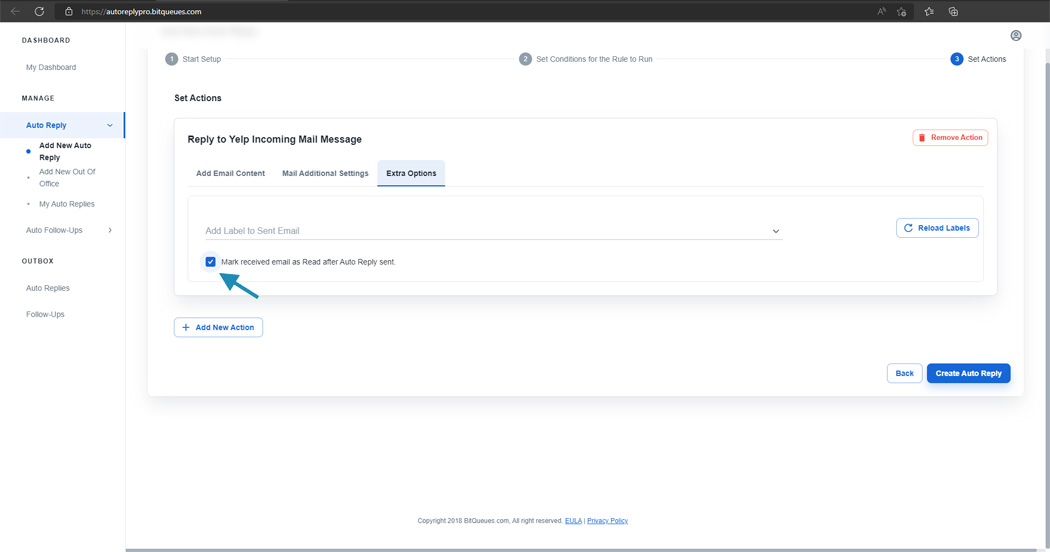The height and width of the screenshot is (552, 1050).
Task: Collapse the Auto Reply sidebar menu
Action: [x=110, y=125]
